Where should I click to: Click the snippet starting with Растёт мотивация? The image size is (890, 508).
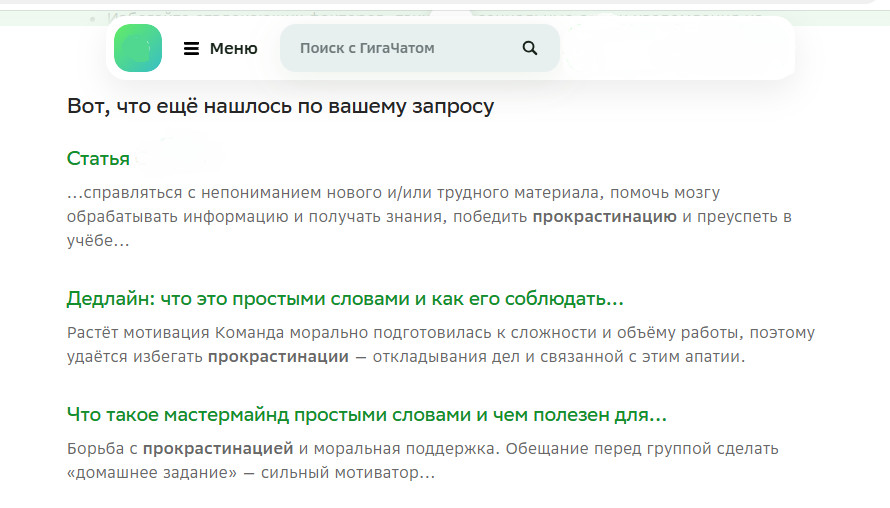(x=440, y=344)
